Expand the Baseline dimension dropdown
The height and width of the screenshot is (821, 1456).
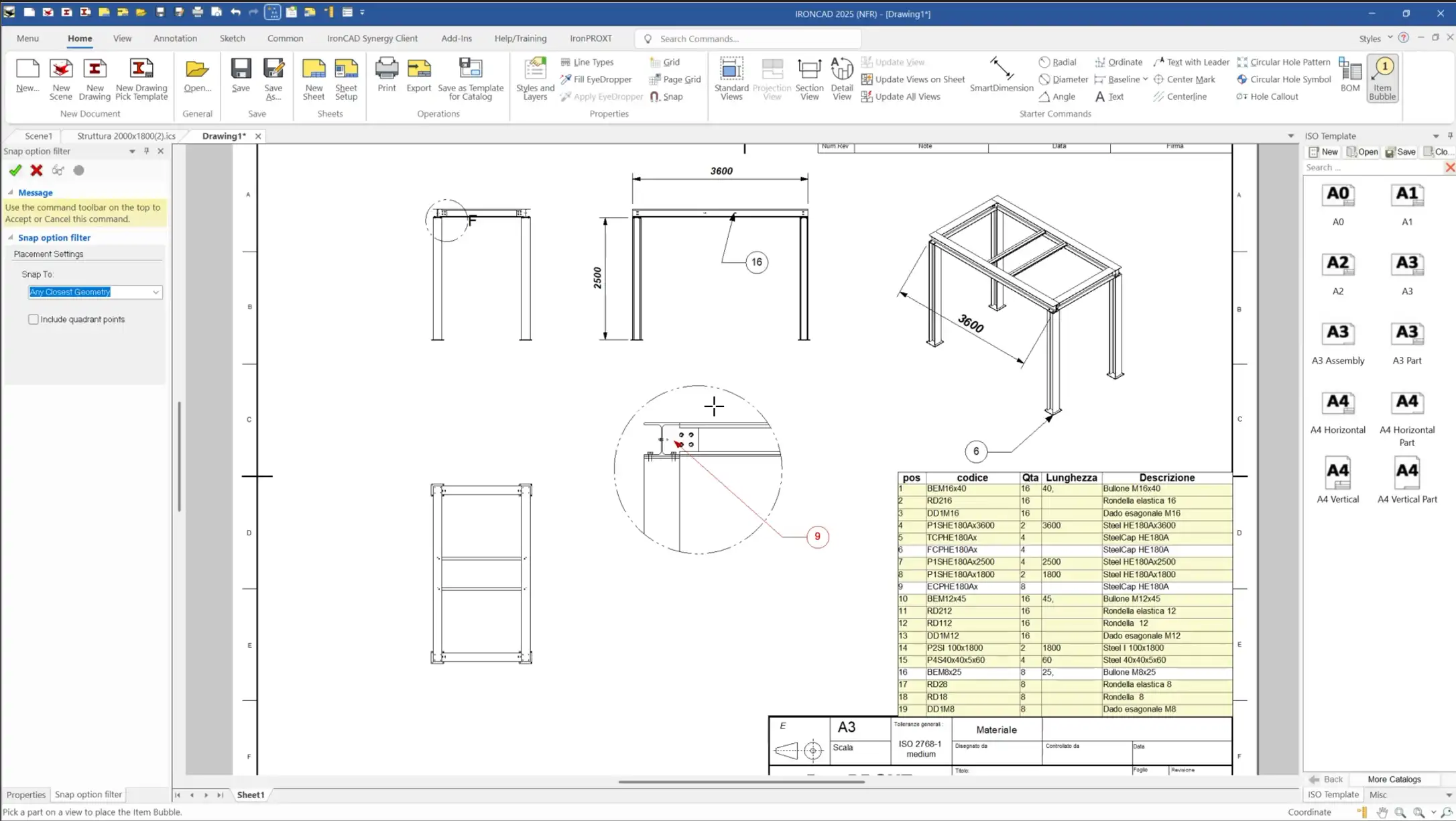tap(1146, 79)
